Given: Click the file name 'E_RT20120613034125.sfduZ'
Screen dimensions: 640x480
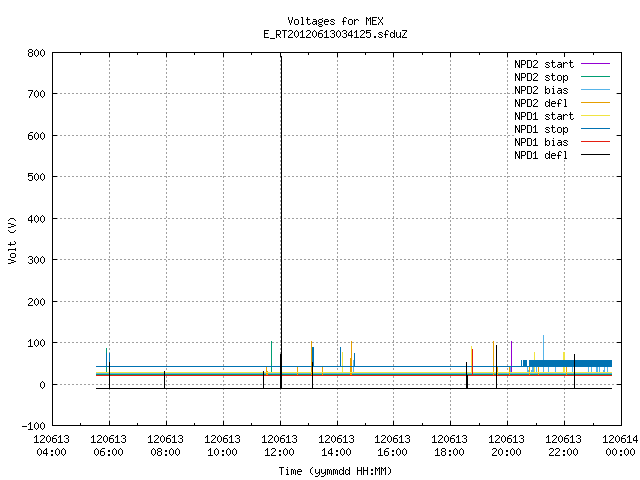Looking at the screenshot, I should click(x=336, y=34).
